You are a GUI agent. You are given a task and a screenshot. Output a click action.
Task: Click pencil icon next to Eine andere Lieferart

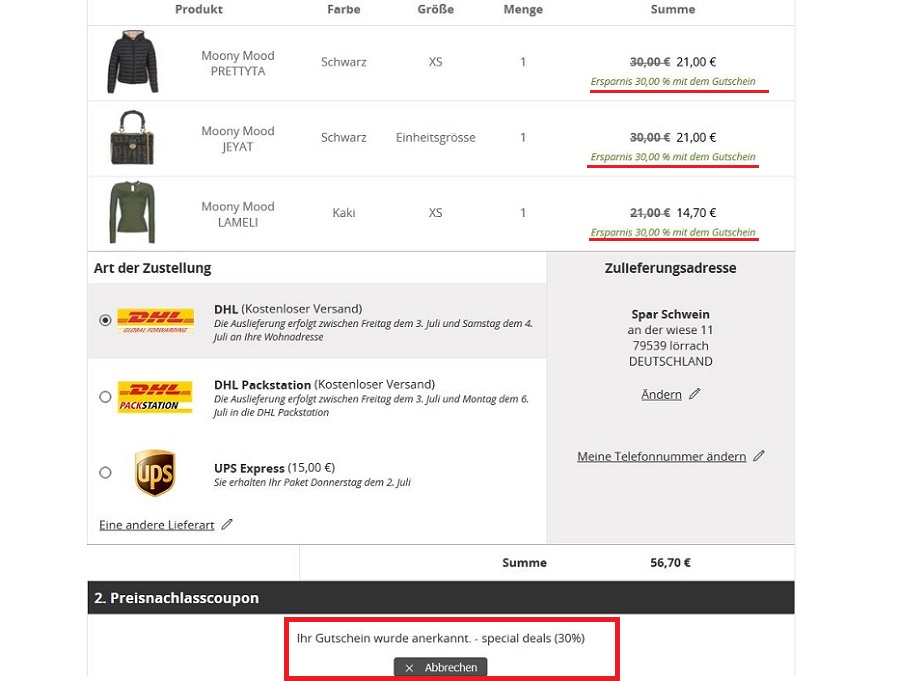tap(227, 524)
